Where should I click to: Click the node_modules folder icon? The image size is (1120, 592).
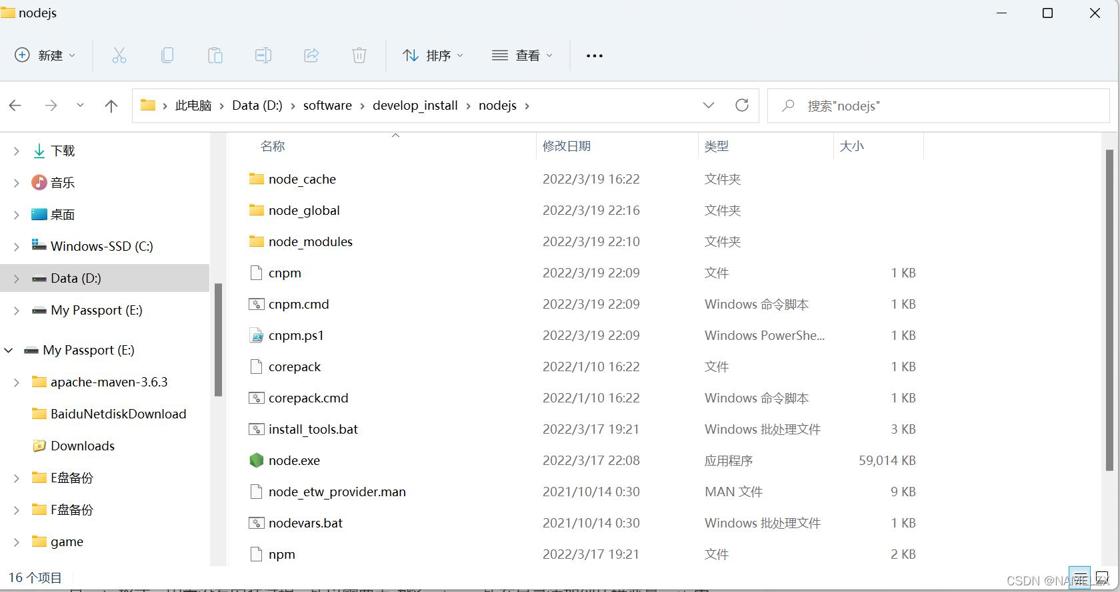click(x=256, y=241)
